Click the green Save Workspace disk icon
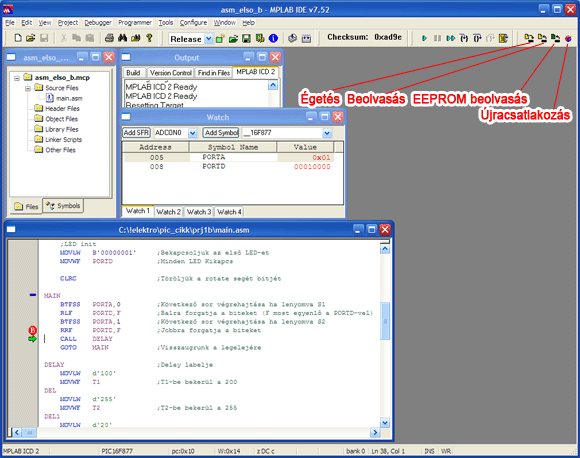The height and width of the screenshot is (458, 580). [x=247, y=38]
